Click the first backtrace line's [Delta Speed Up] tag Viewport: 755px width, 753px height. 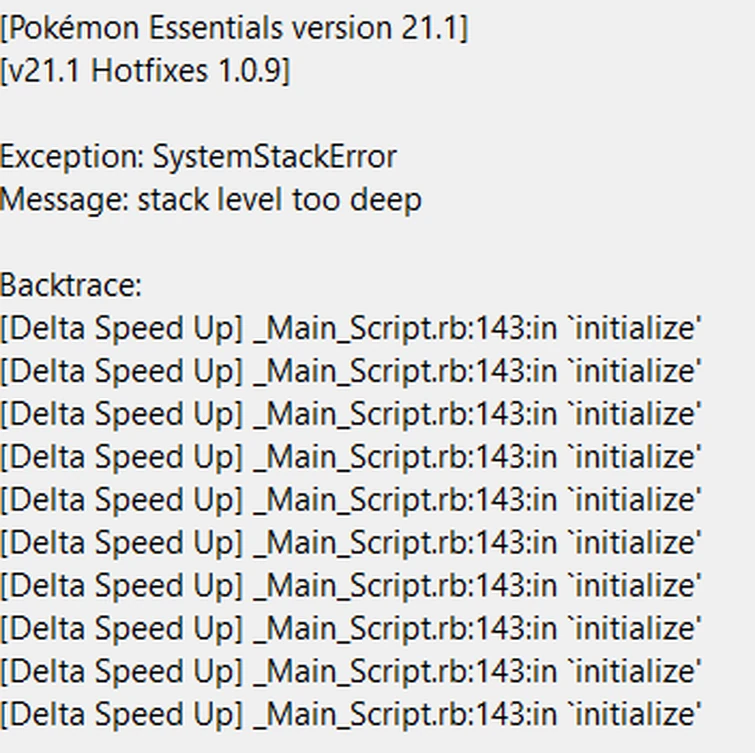[x=121, y=329]
